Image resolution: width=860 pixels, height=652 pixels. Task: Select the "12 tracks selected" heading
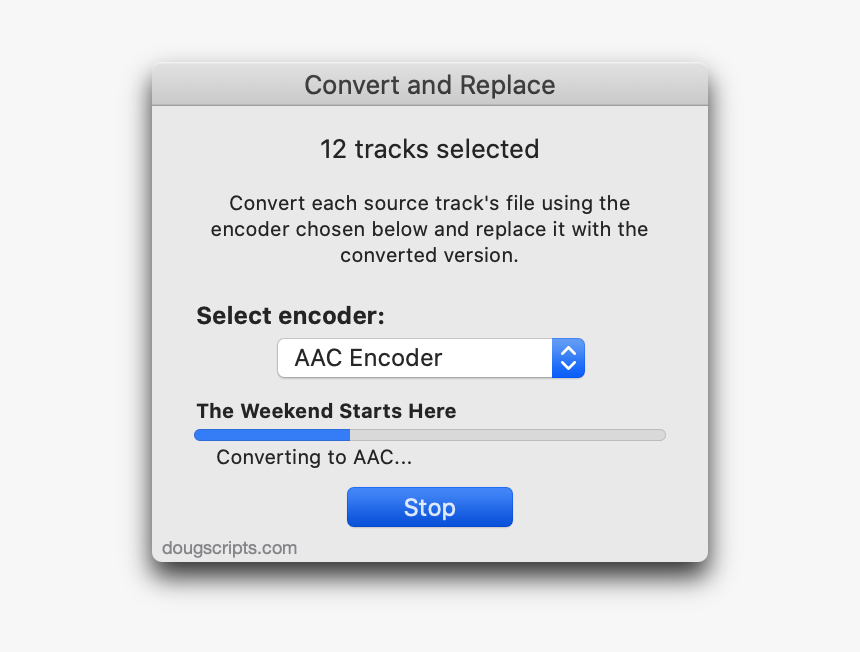[x=429, y=149]
